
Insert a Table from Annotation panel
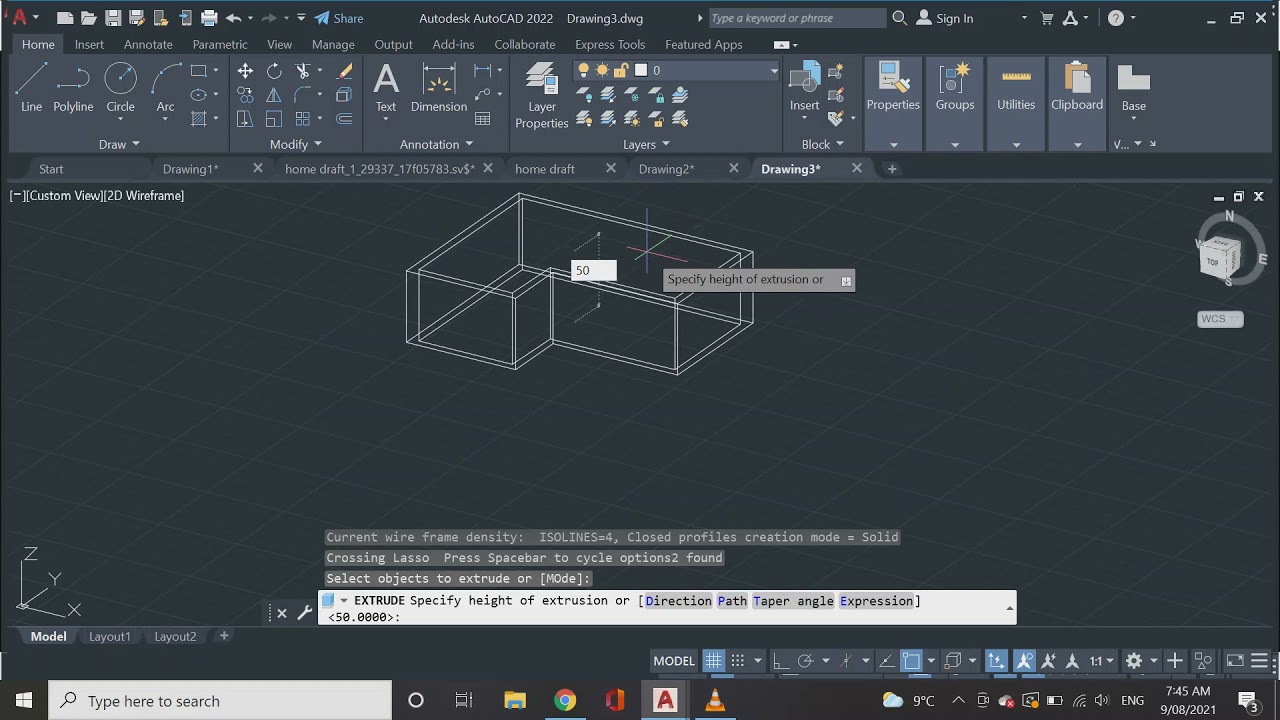tap(483, 119)
